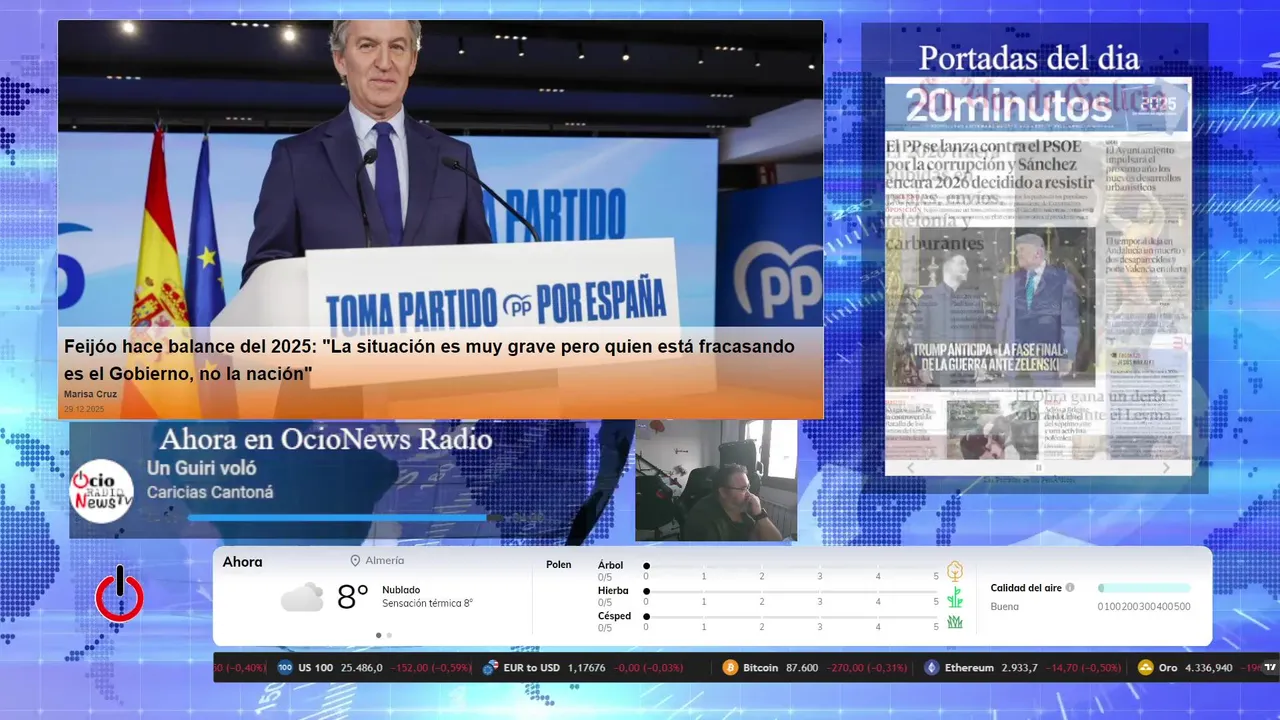
Task: Click the US 100 ticker label
Action: point(315,668)
